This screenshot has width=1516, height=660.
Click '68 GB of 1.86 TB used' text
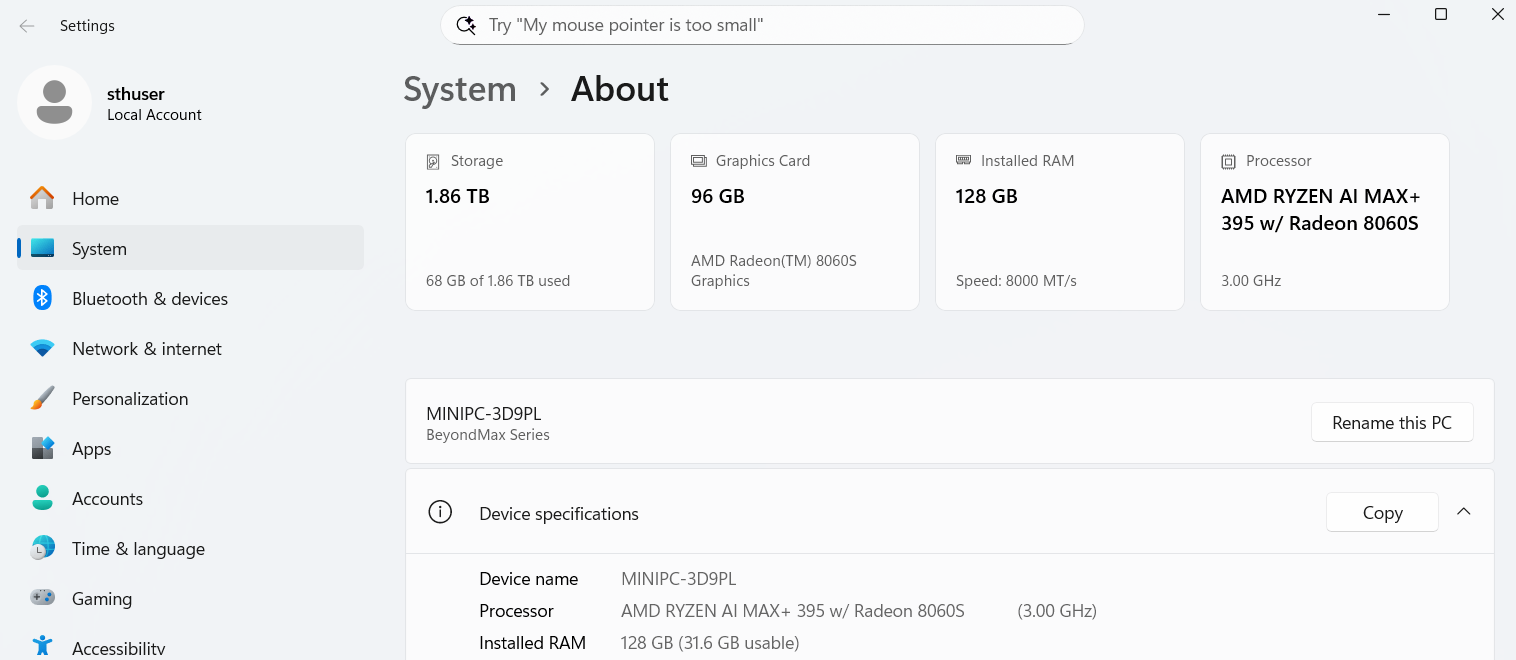coord(498,281)
